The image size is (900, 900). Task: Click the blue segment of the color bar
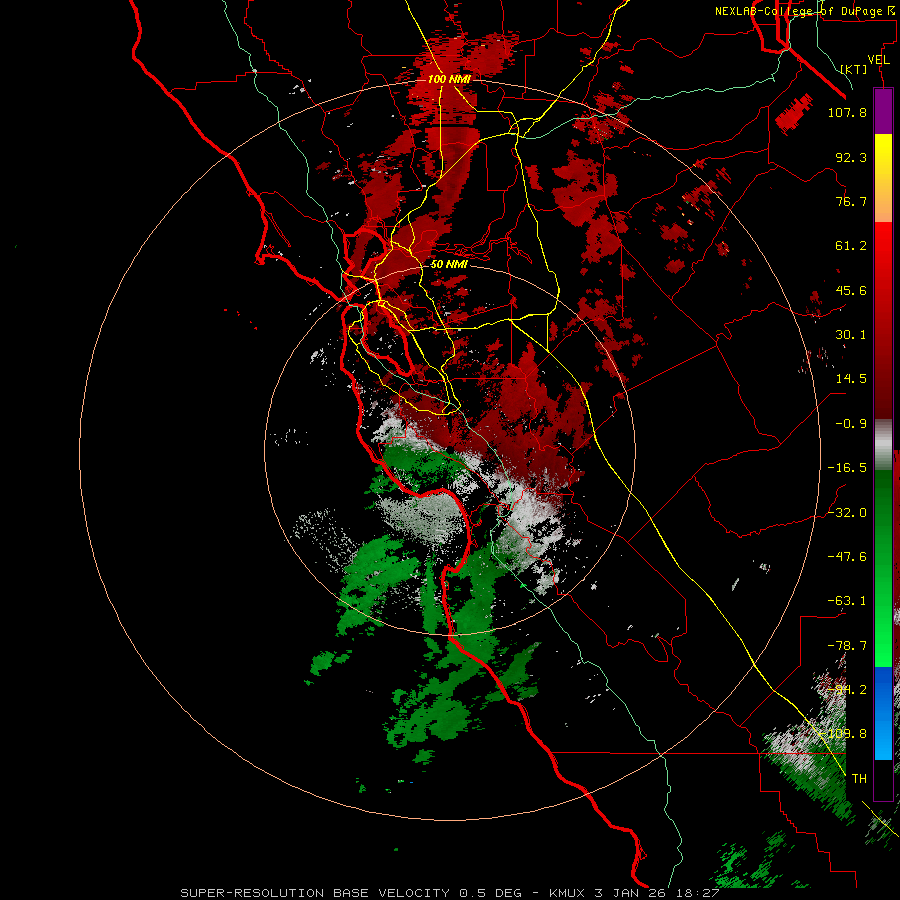883,713
